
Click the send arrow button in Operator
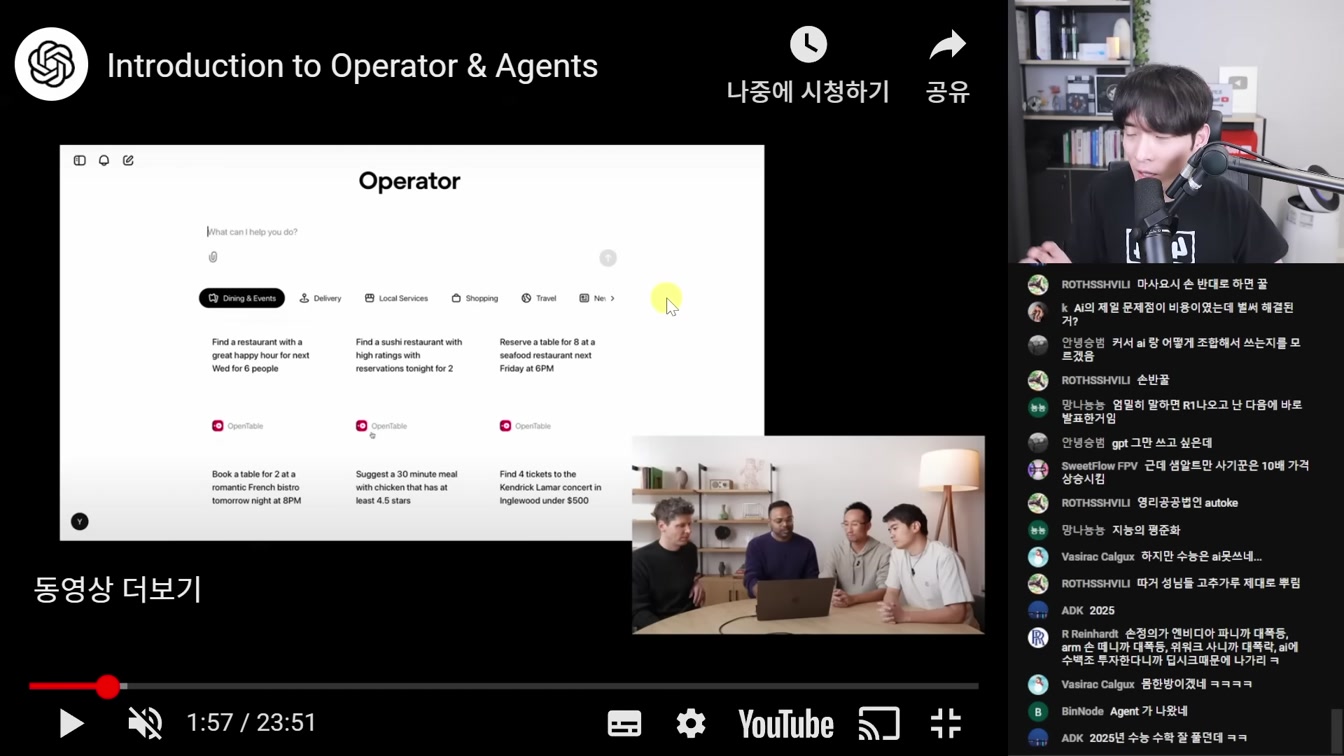[x=608, y=258]
